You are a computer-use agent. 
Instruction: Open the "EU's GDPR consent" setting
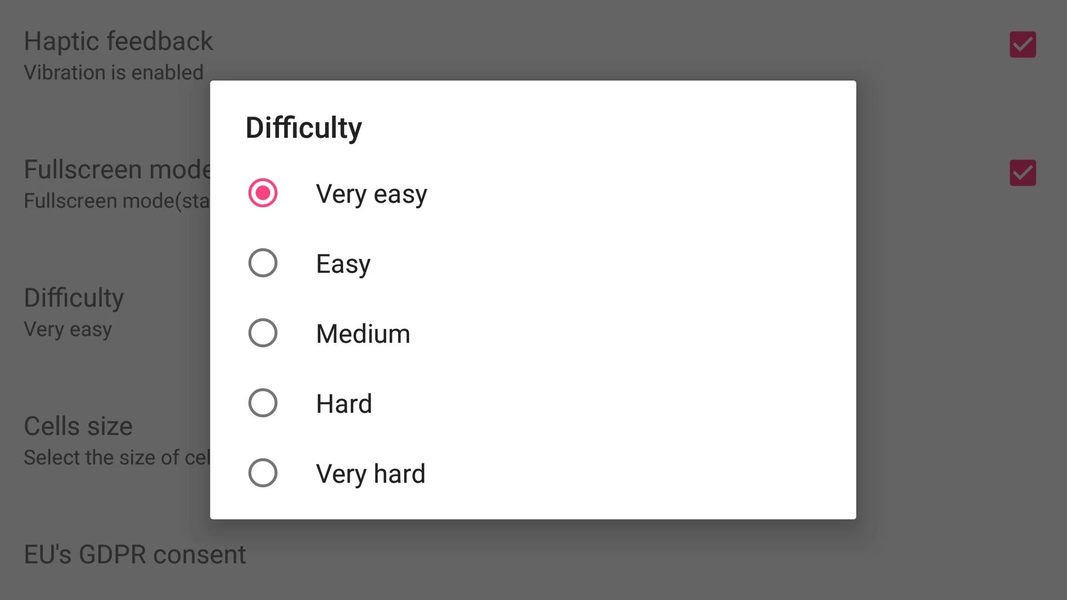pos(135,554)
